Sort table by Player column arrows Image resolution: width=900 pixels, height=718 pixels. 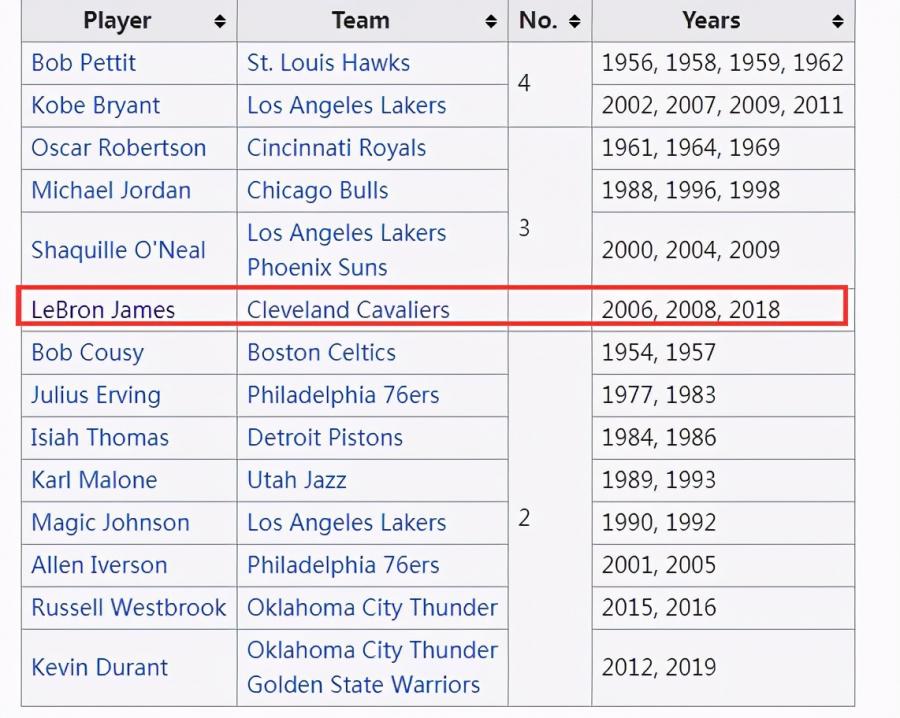pos(220,22)
